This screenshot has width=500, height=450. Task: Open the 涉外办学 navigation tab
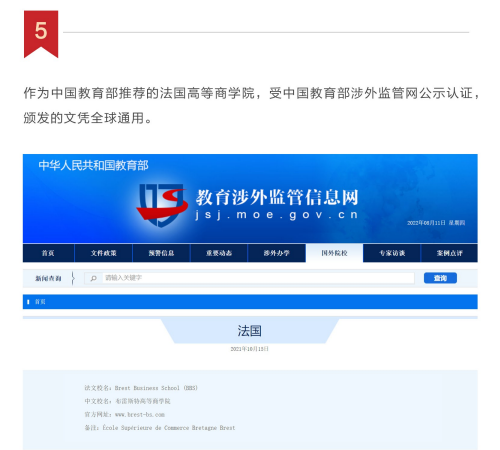point(277,253)
